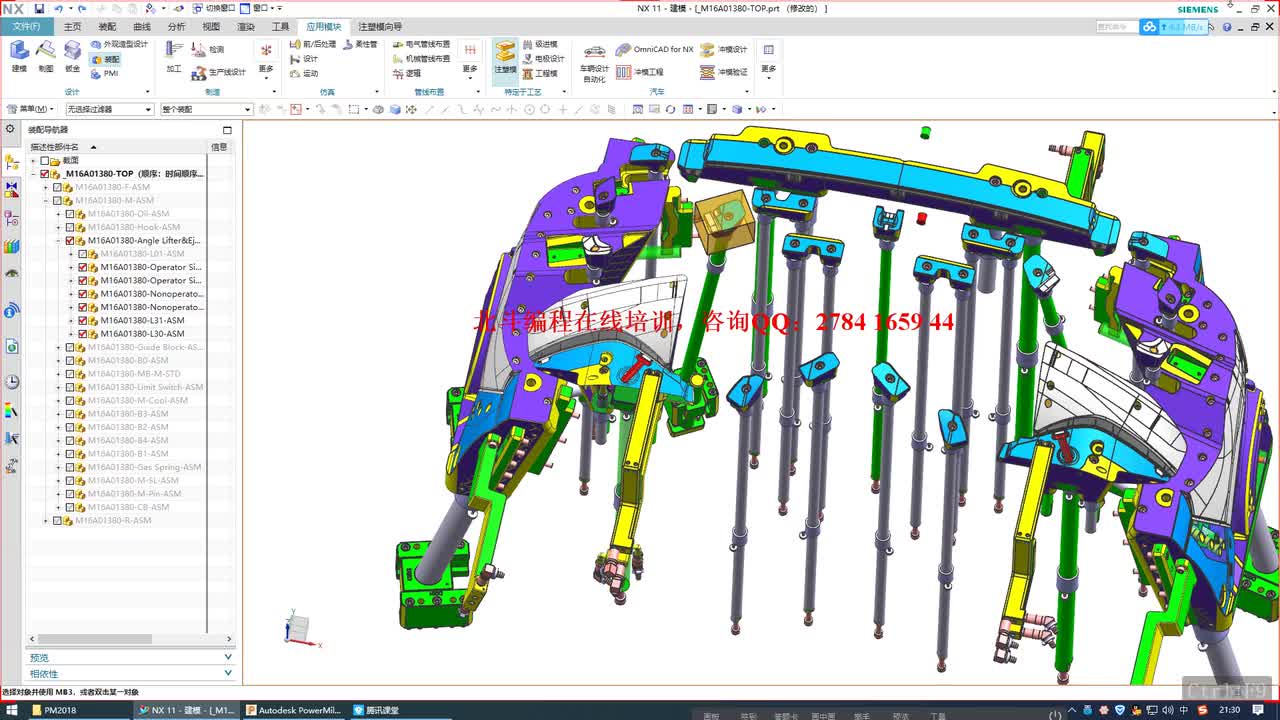
Task: Open 冲模设计 Die Design
Action: [x=724, y=49]
